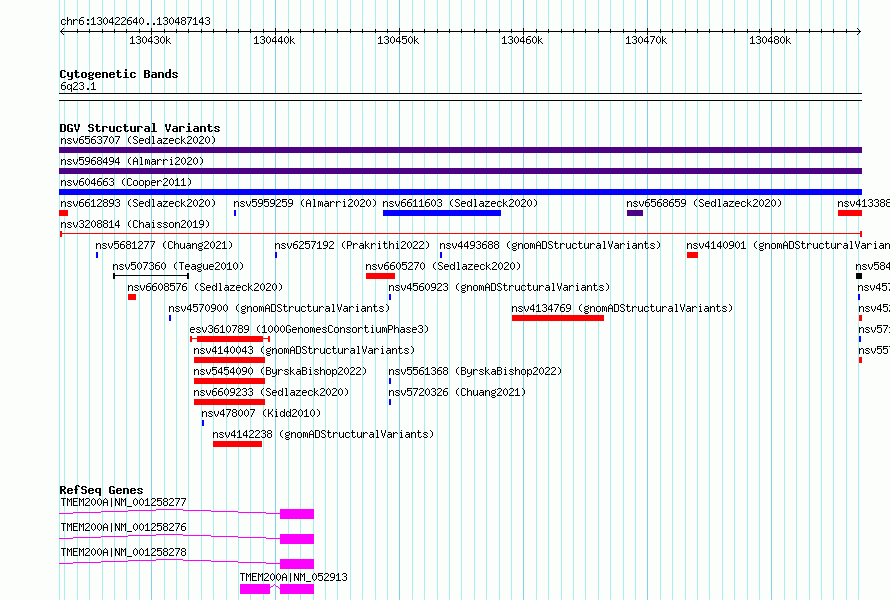Image resolution: width=890 pixels, height=600 pixels.
Task: Select the nsv4142238 gnomAD red bar
Action: coord(237,444)
